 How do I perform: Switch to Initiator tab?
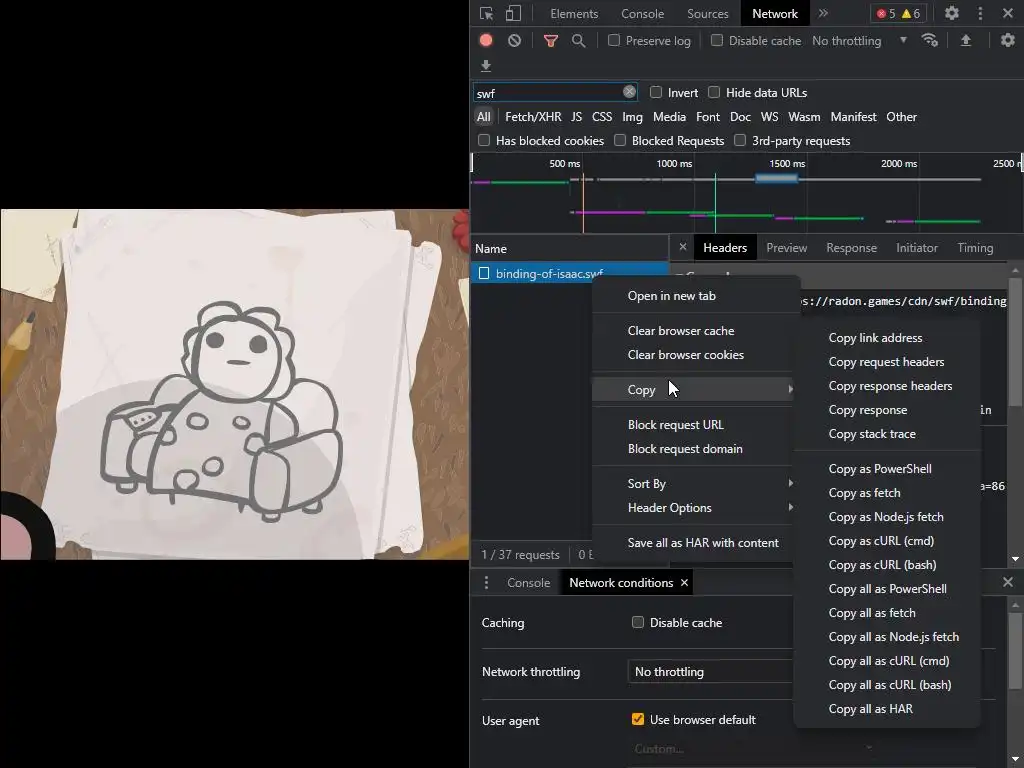coord(916,248)
